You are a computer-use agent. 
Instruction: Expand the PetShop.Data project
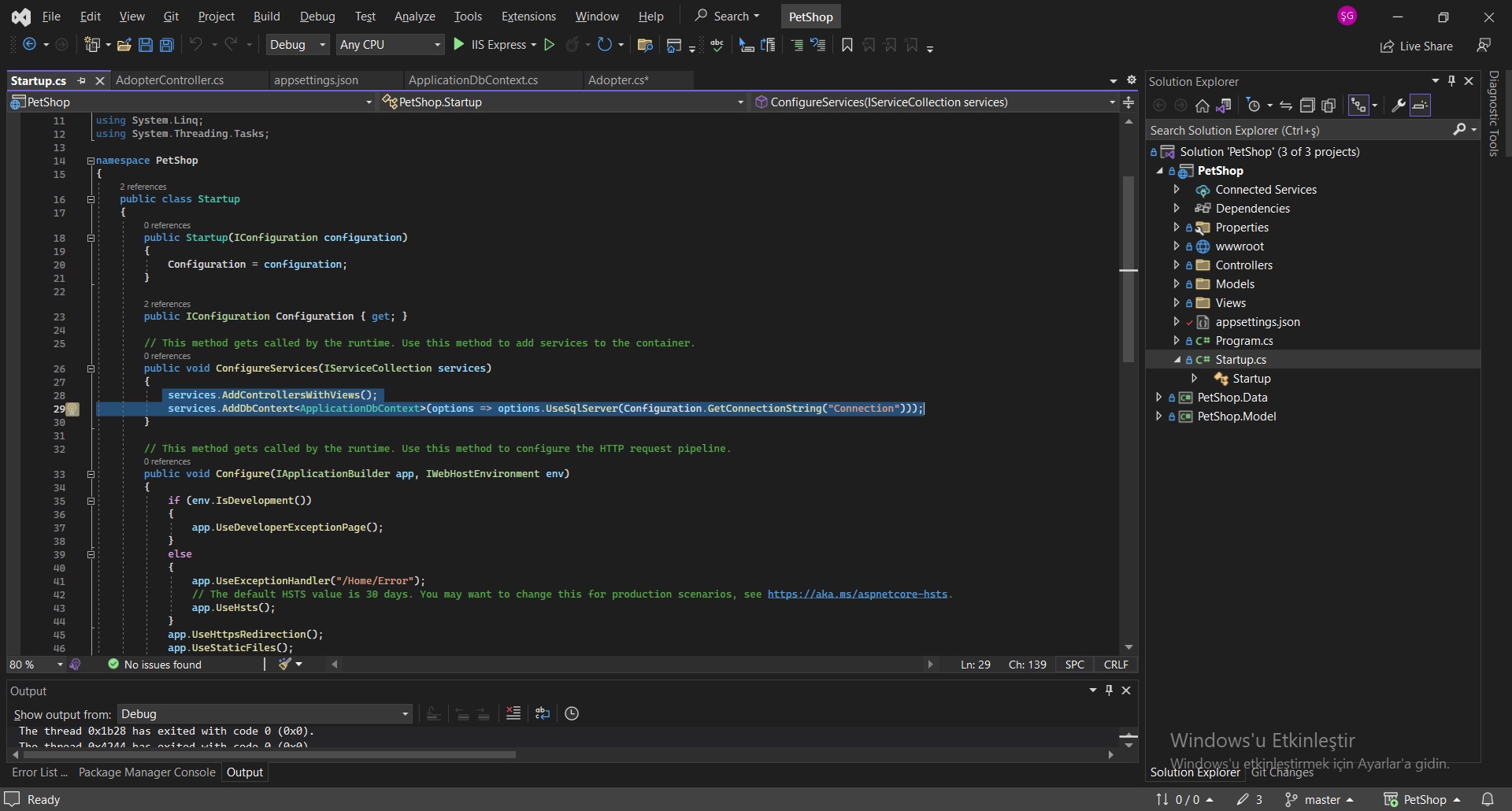coord(1158,398)
